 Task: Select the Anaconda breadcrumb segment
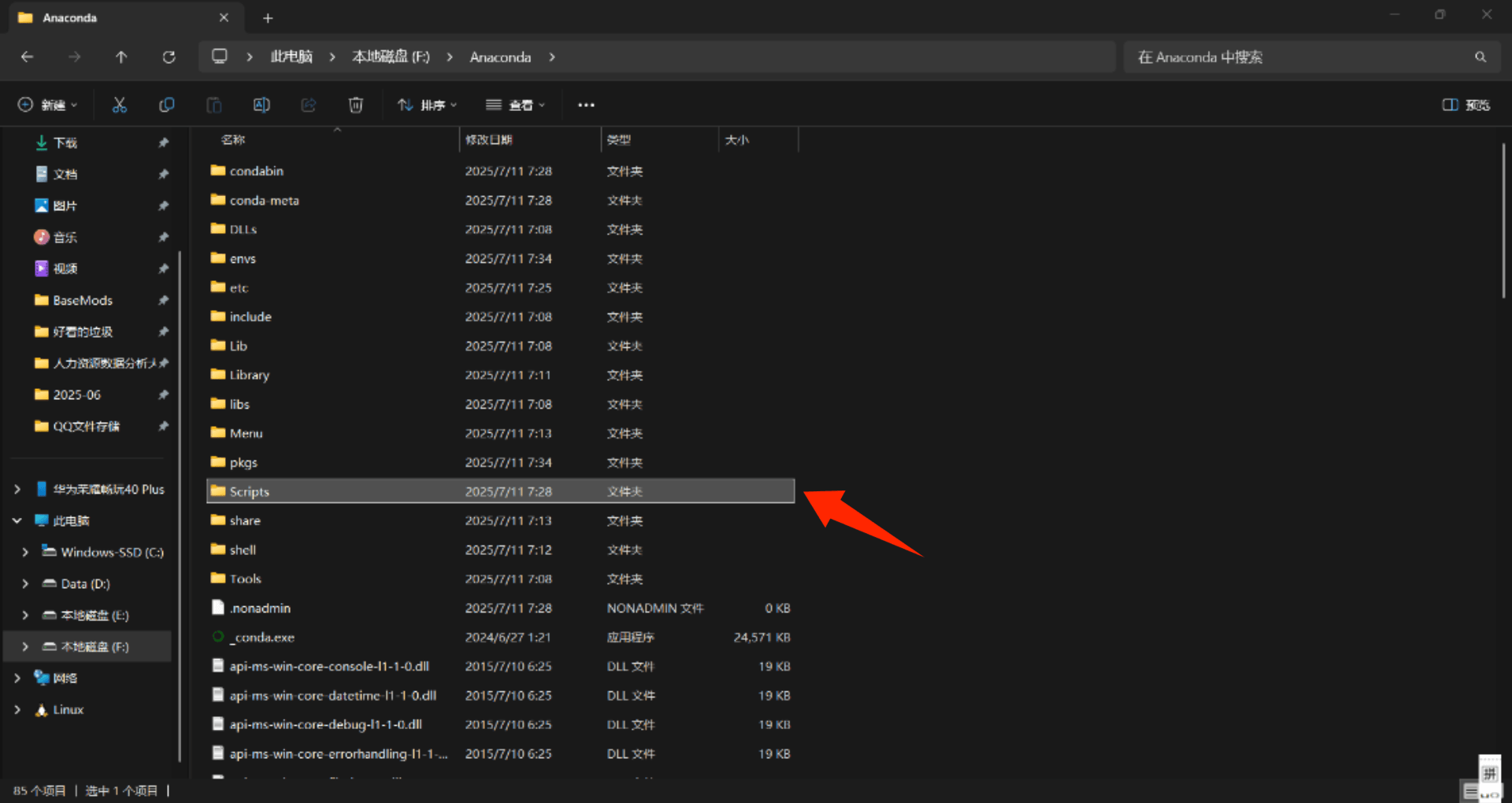500,57
